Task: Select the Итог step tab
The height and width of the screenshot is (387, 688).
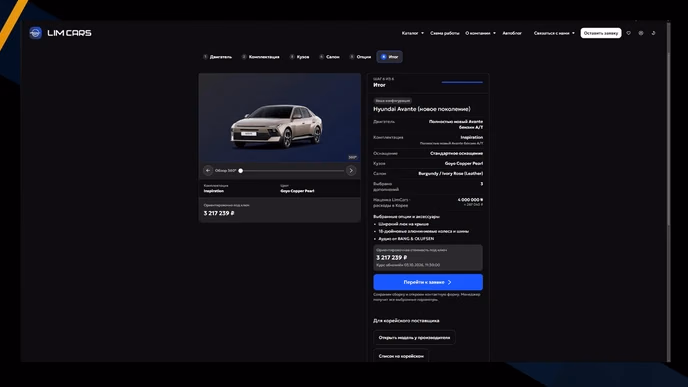Action: (390, 57)
